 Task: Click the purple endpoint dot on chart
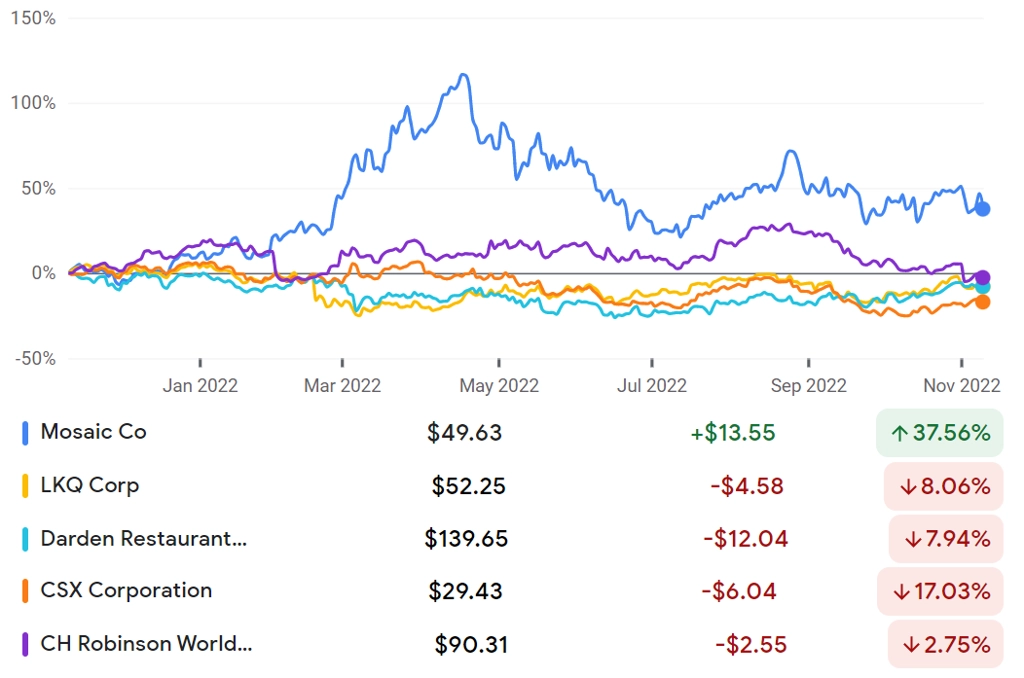(982, 278)
